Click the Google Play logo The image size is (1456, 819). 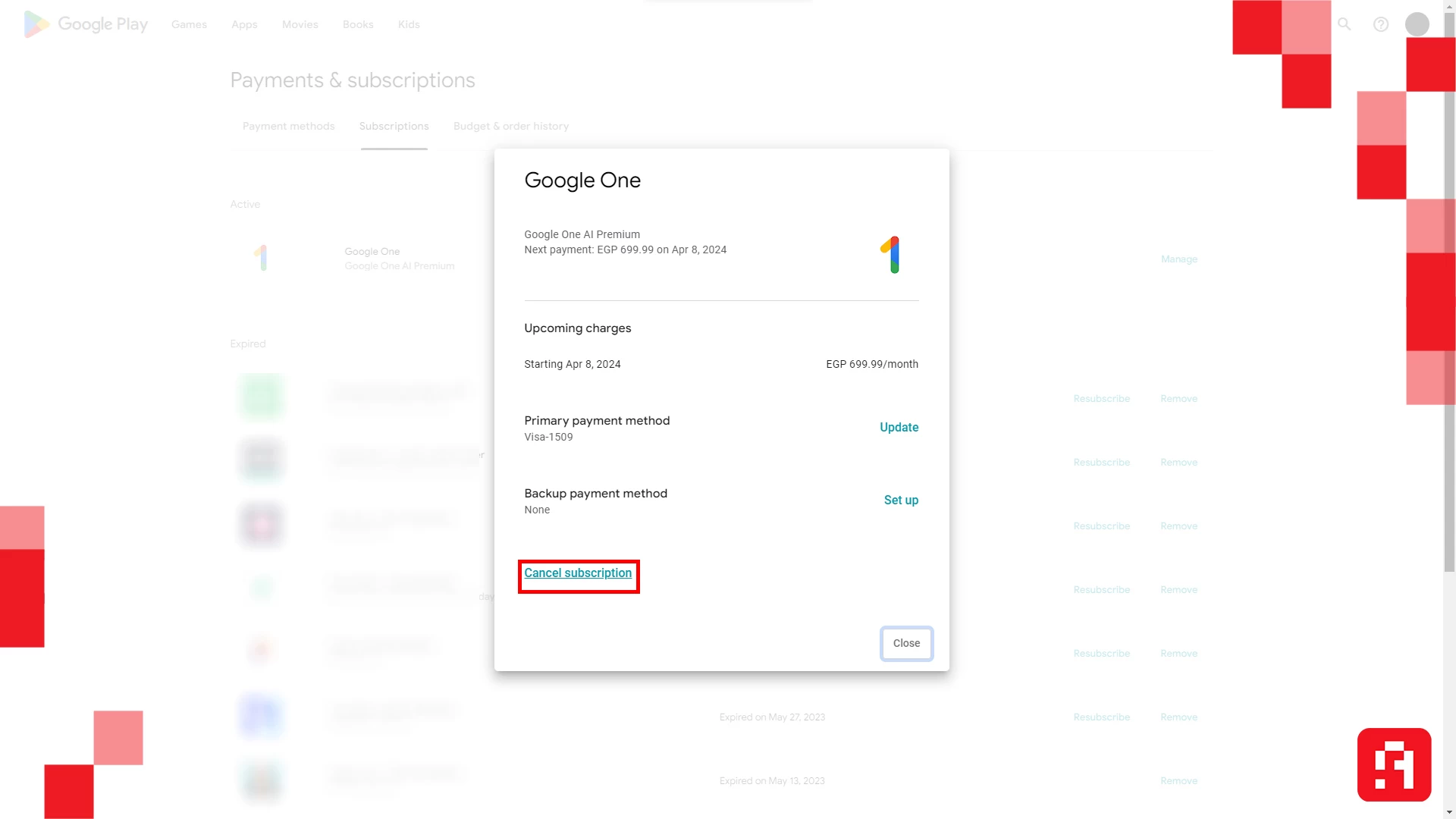(86, 24)
